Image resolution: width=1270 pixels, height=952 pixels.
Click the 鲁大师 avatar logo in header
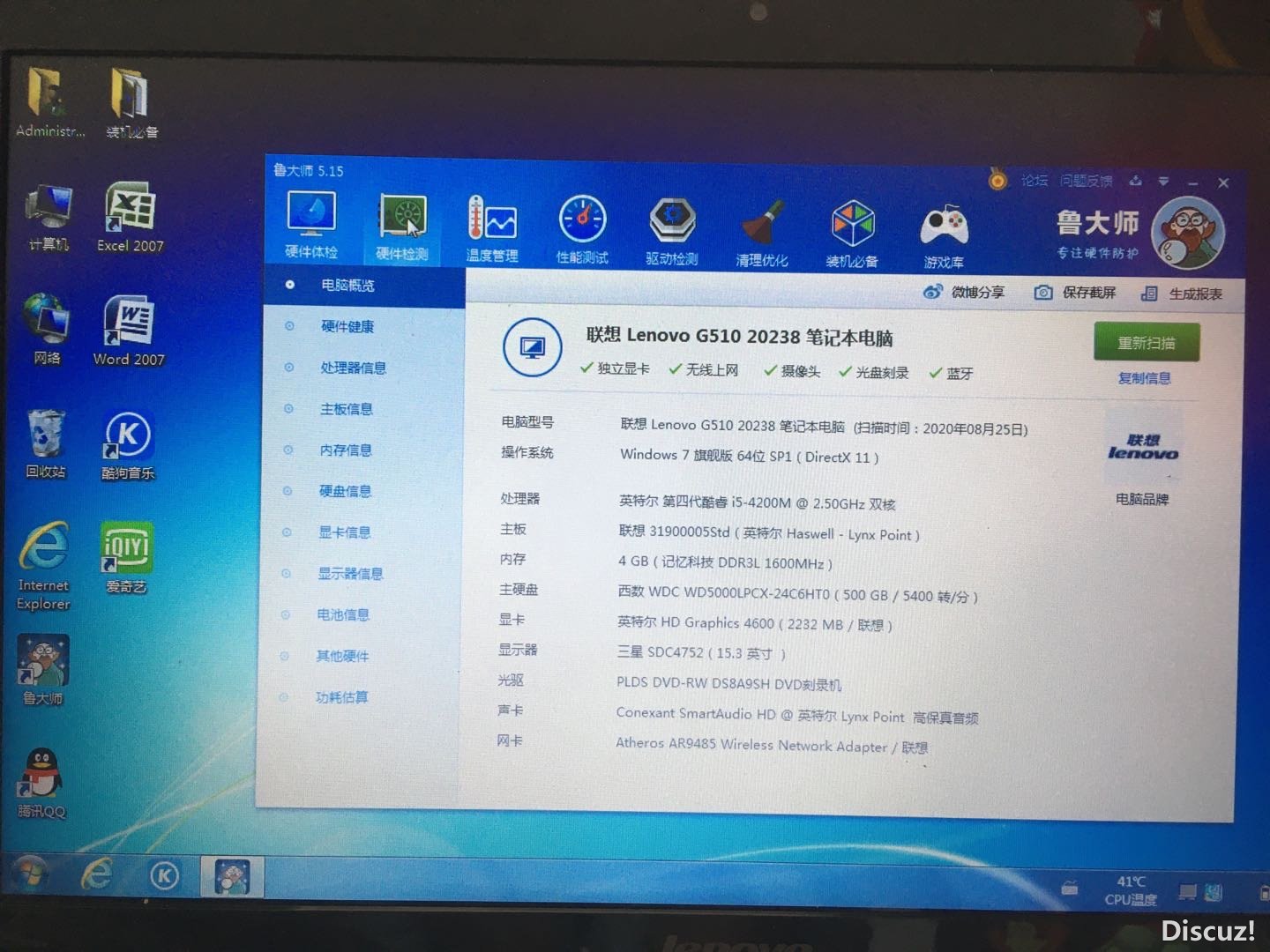(x=1188, y=234)
